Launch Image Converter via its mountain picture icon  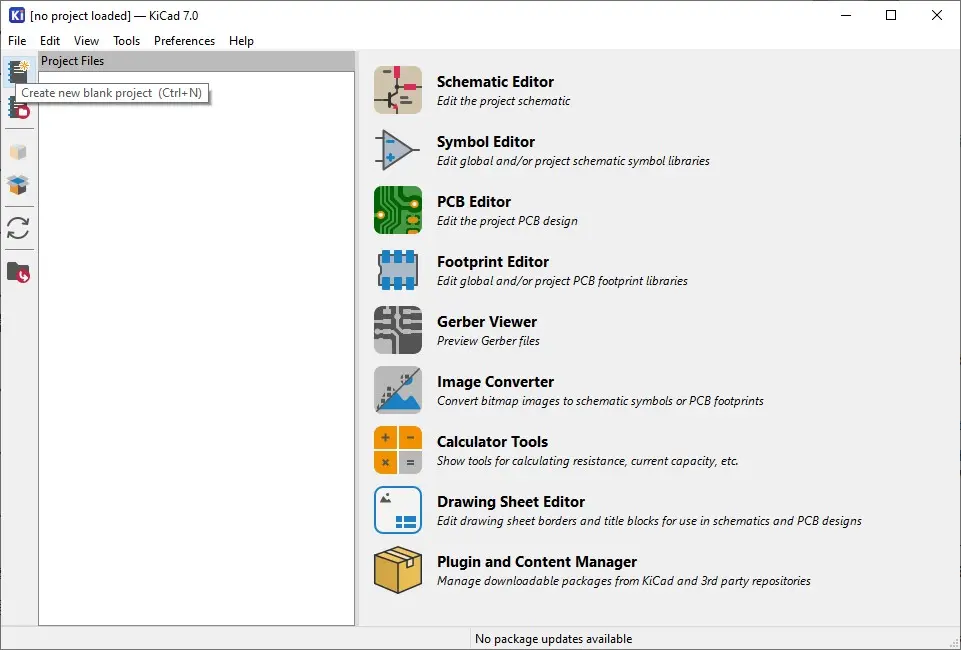pyautogui.click(x=398, y=390)
